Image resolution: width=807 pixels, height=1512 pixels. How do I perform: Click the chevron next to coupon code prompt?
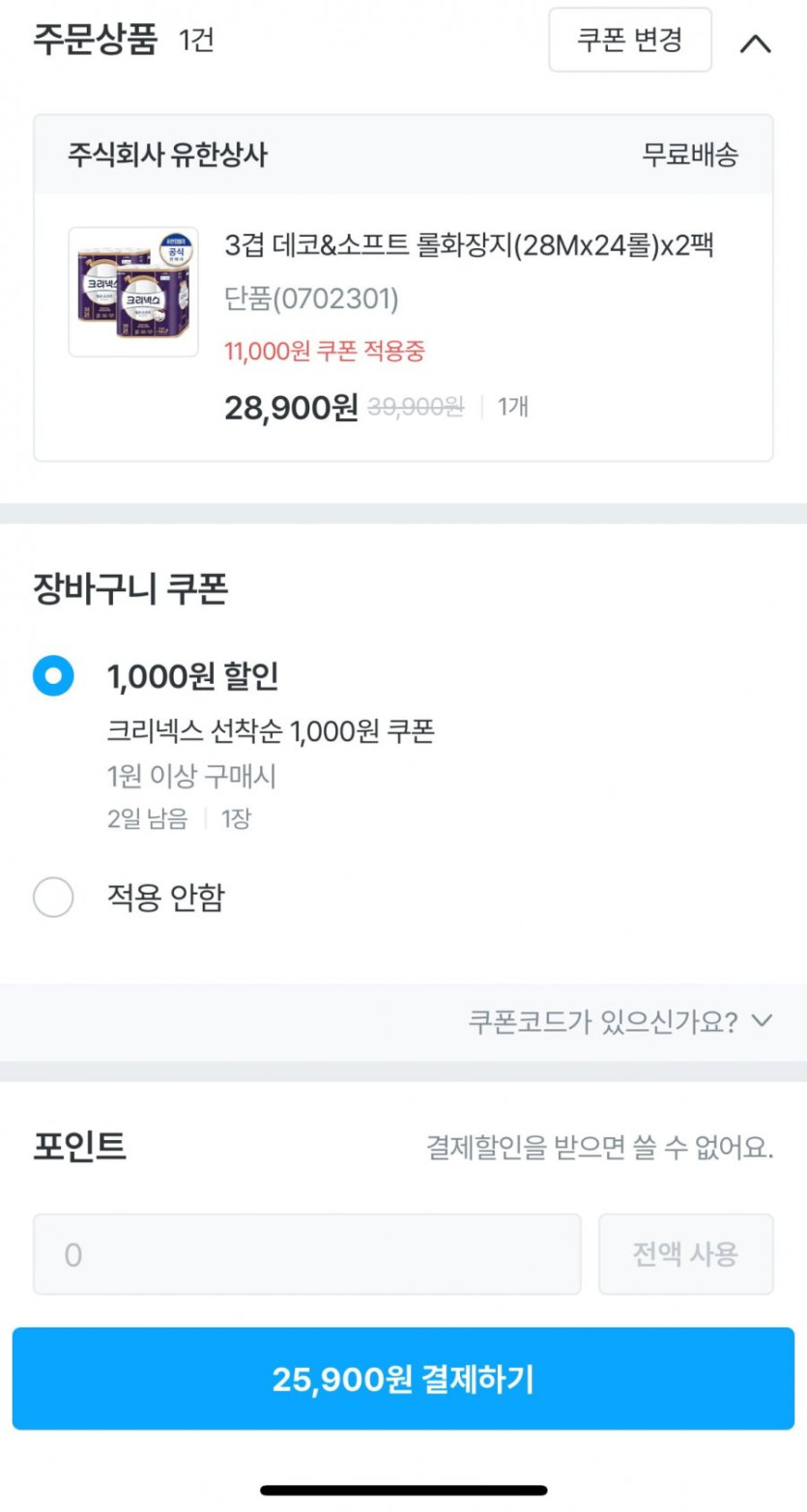pos(762,1020)
